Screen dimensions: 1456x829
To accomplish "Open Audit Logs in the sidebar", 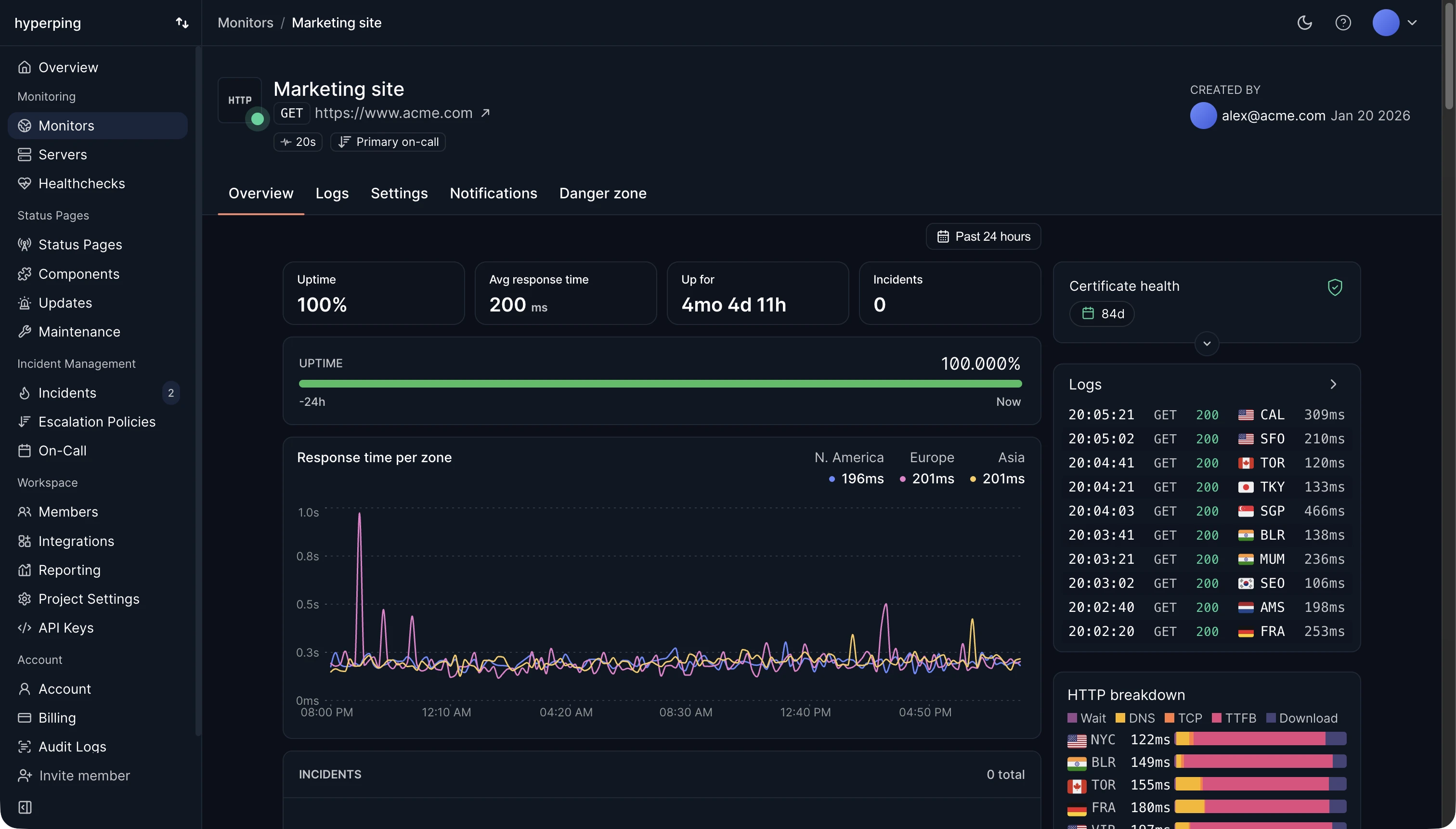I will coord(97,747).
